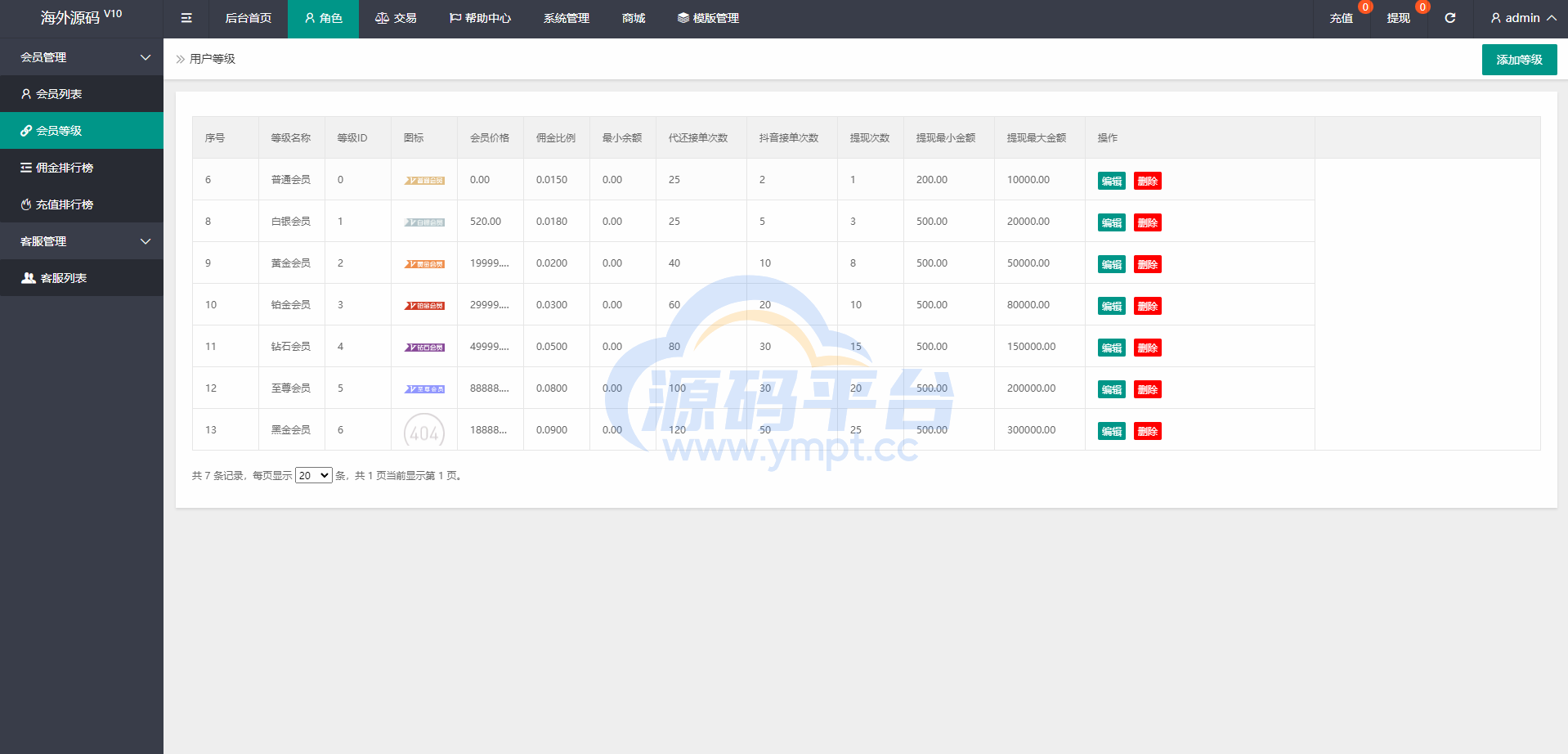Delete the 至尊会员 level row
This screenshot has height=754, width=1568.
point(1147,389)
